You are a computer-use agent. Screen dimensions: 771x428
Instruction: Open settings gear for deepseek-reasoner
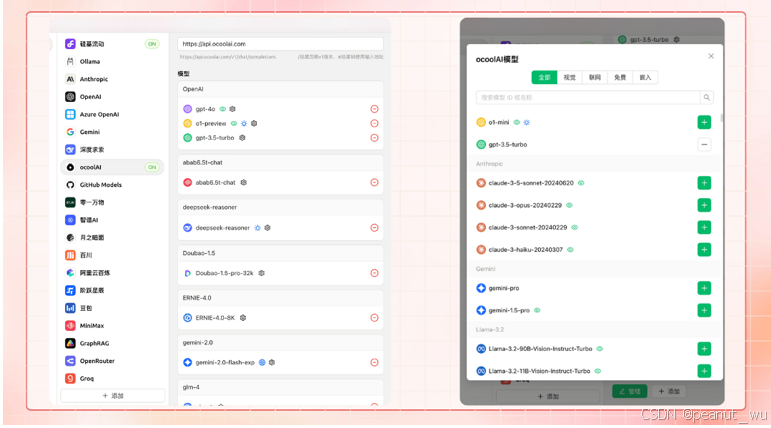pos(267,228)
